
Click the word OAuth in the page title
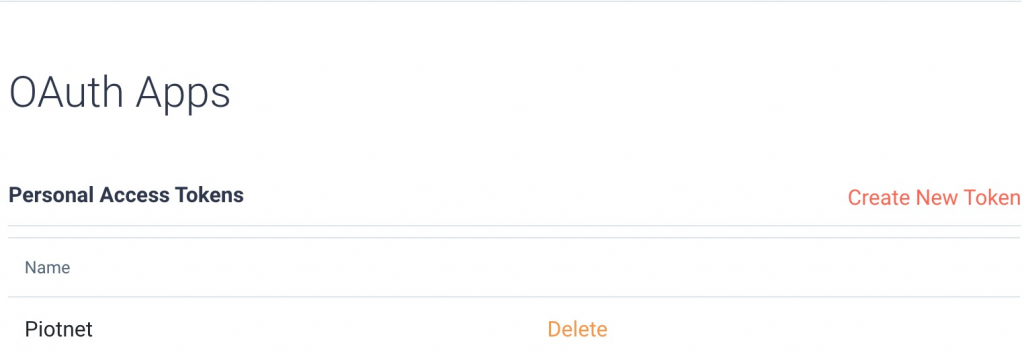66,93
